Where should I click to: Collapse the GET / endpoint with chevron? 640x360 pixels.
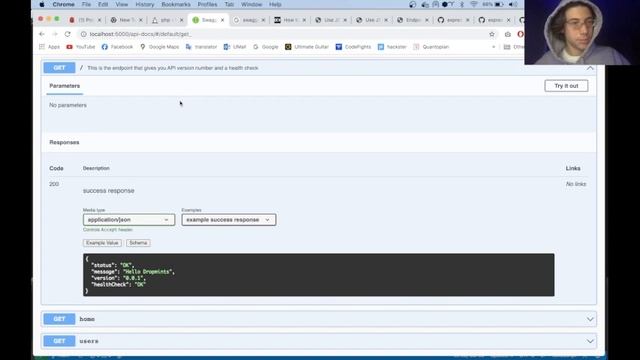(x=590, y=68)
